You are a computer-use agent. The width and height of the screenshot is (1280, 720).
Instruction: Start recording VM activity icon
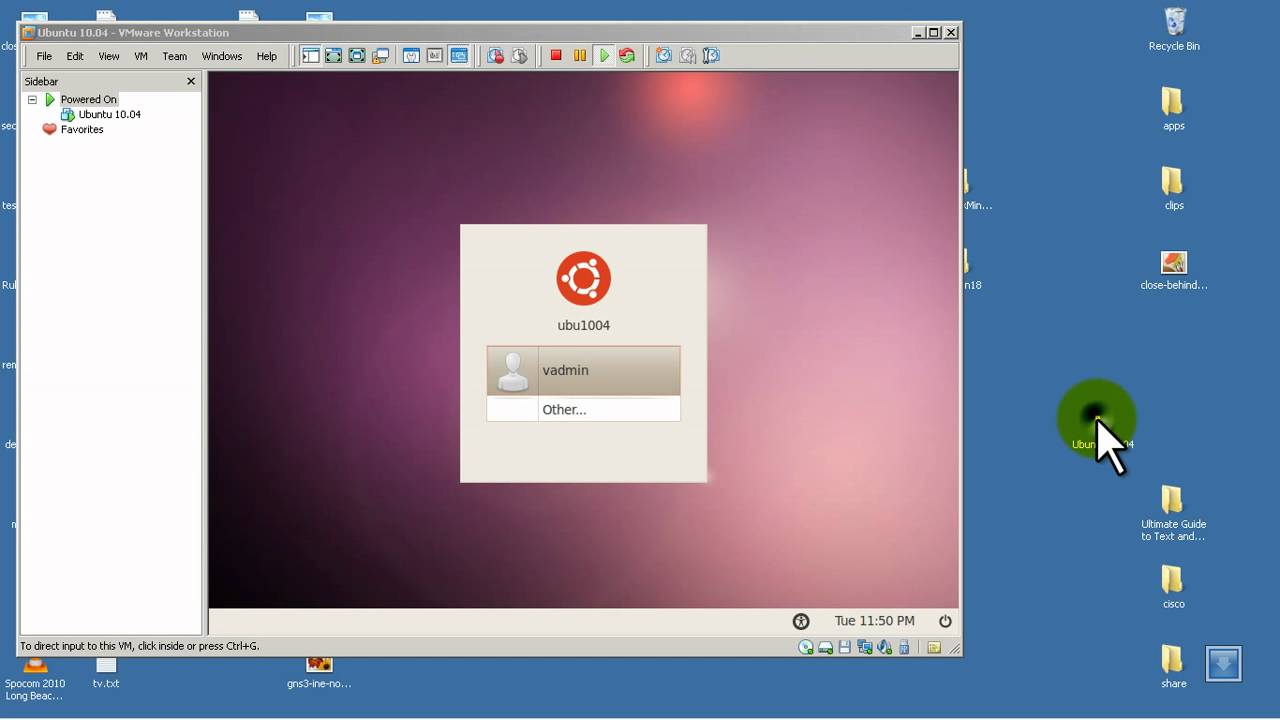[495, 56]
